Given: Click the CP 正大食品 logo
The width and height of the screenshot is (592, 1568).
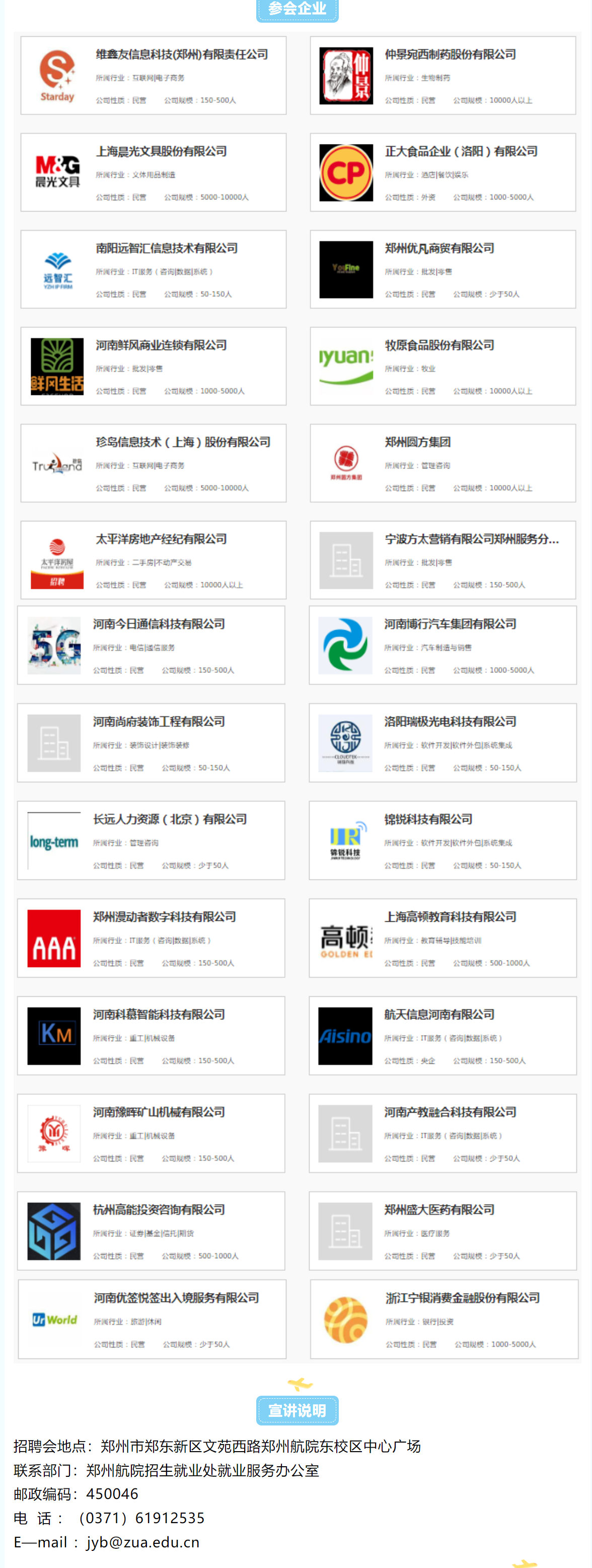Looking at the screenshot, I should (346, 173).
